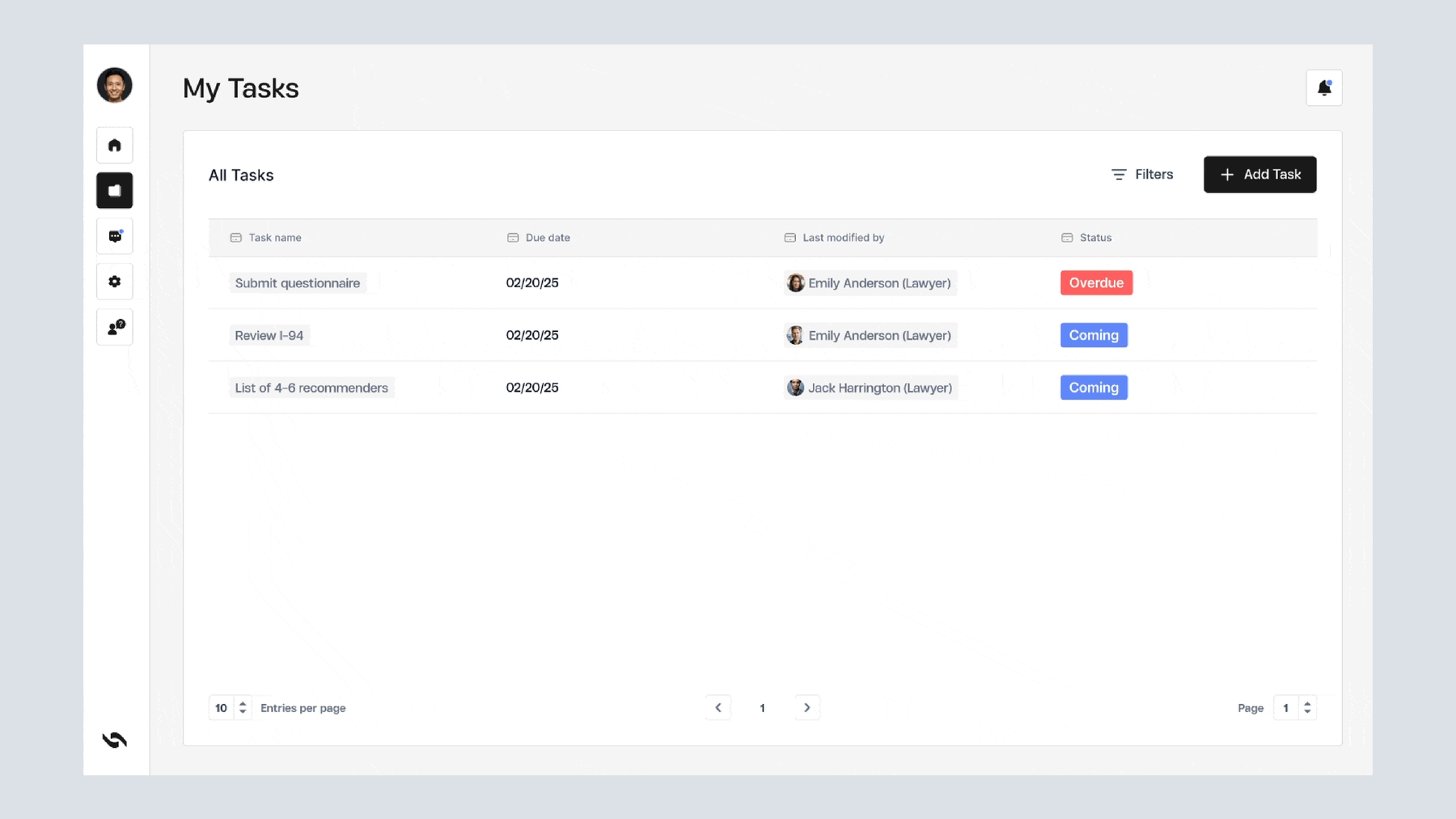The width and height of the screenshot is (1456, 819).
Task: Click Emily Anderson on Review I-94 row
Action: point(870,336)
